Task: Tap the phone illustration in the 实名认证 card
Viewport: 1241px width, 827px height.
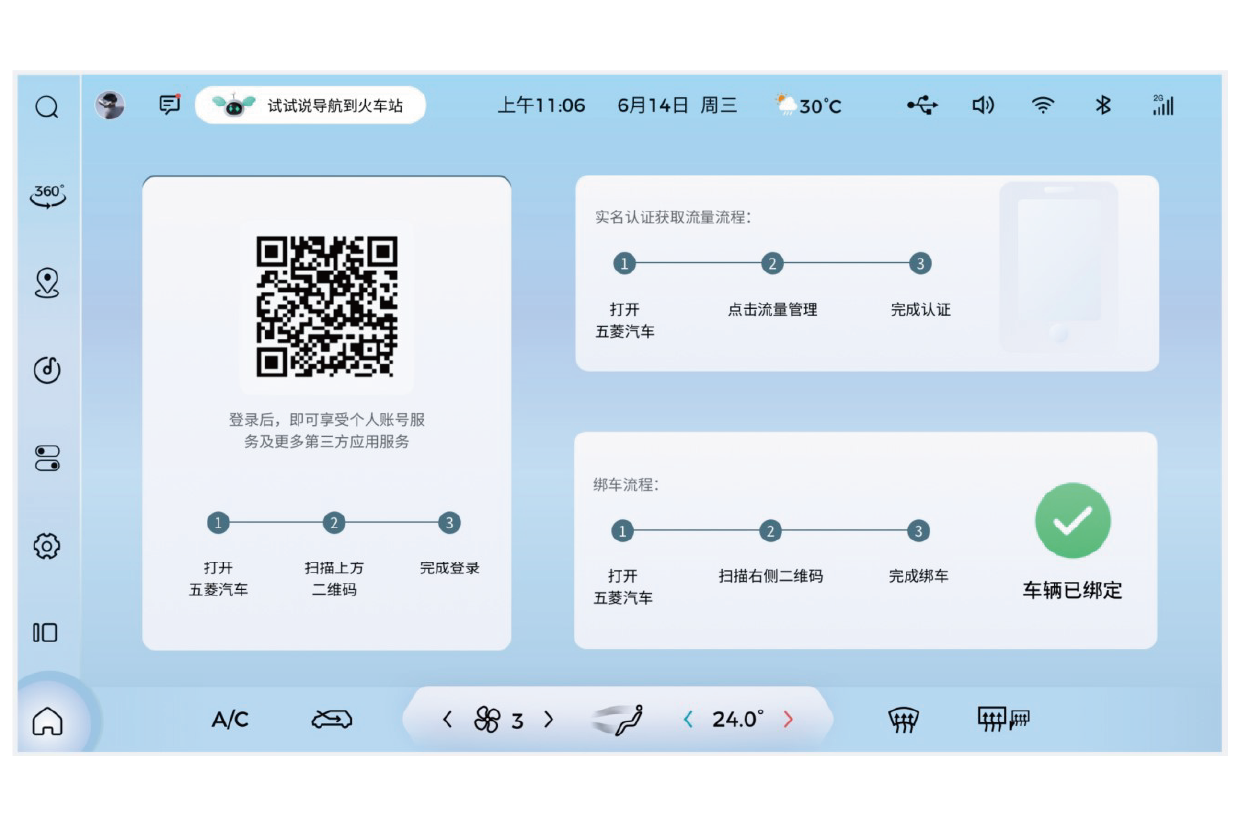Action: [1058, 267]
